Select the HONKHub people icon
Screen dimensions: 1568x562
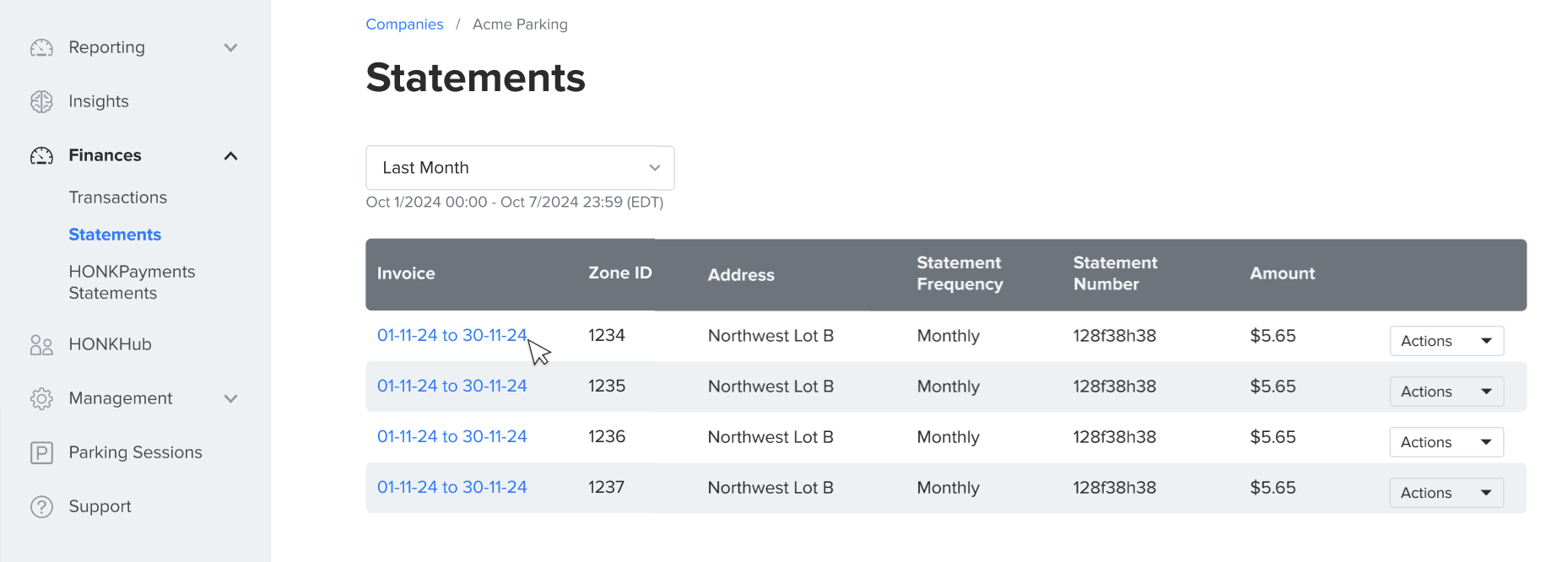click(x=41, y=344)
